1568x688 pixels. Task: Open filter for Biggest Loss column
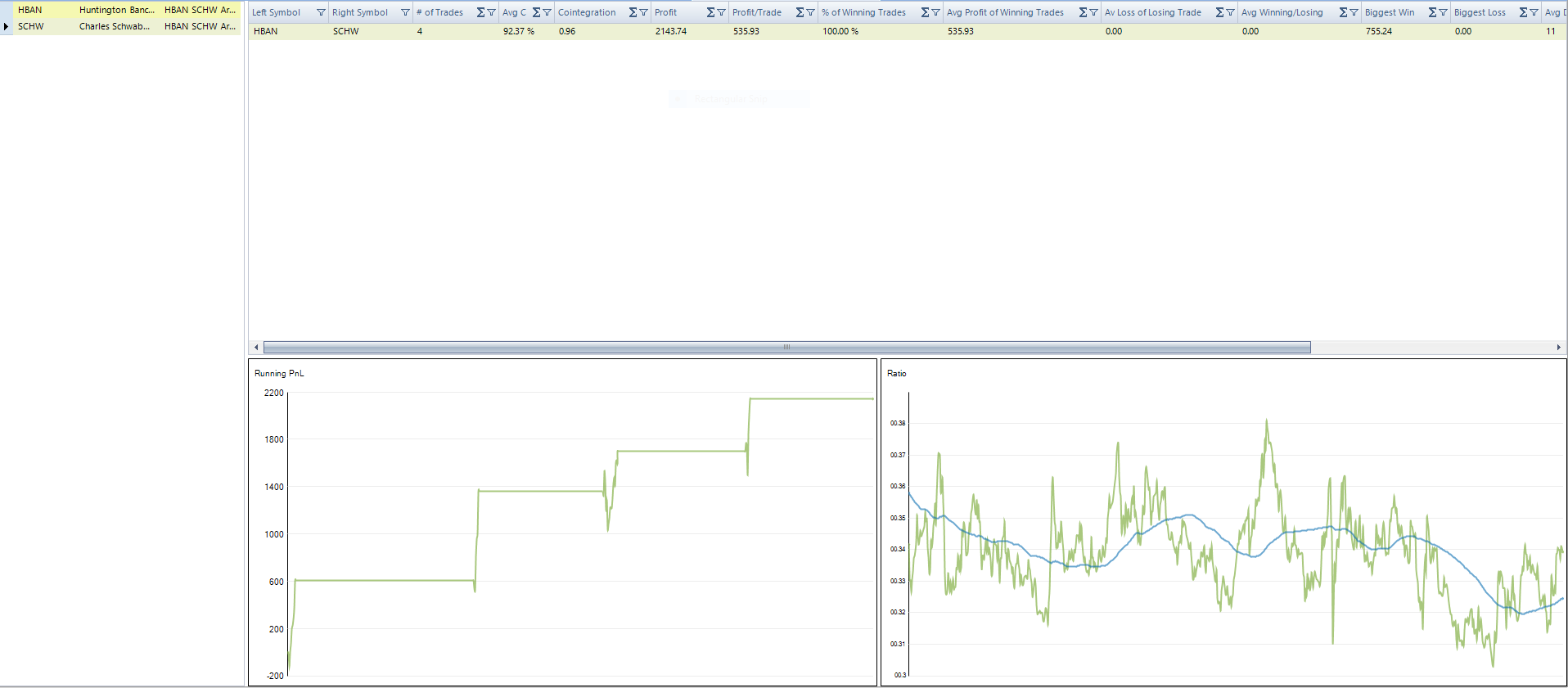[x=1534, y=12]
